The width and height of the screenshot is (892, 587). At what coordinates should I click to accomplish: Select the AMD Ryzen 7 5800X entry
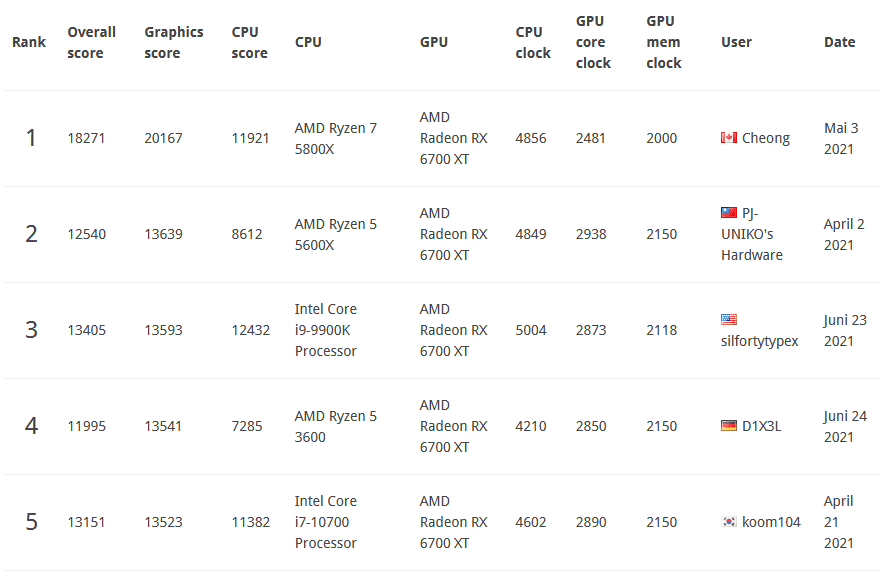[x=336, y=138]
